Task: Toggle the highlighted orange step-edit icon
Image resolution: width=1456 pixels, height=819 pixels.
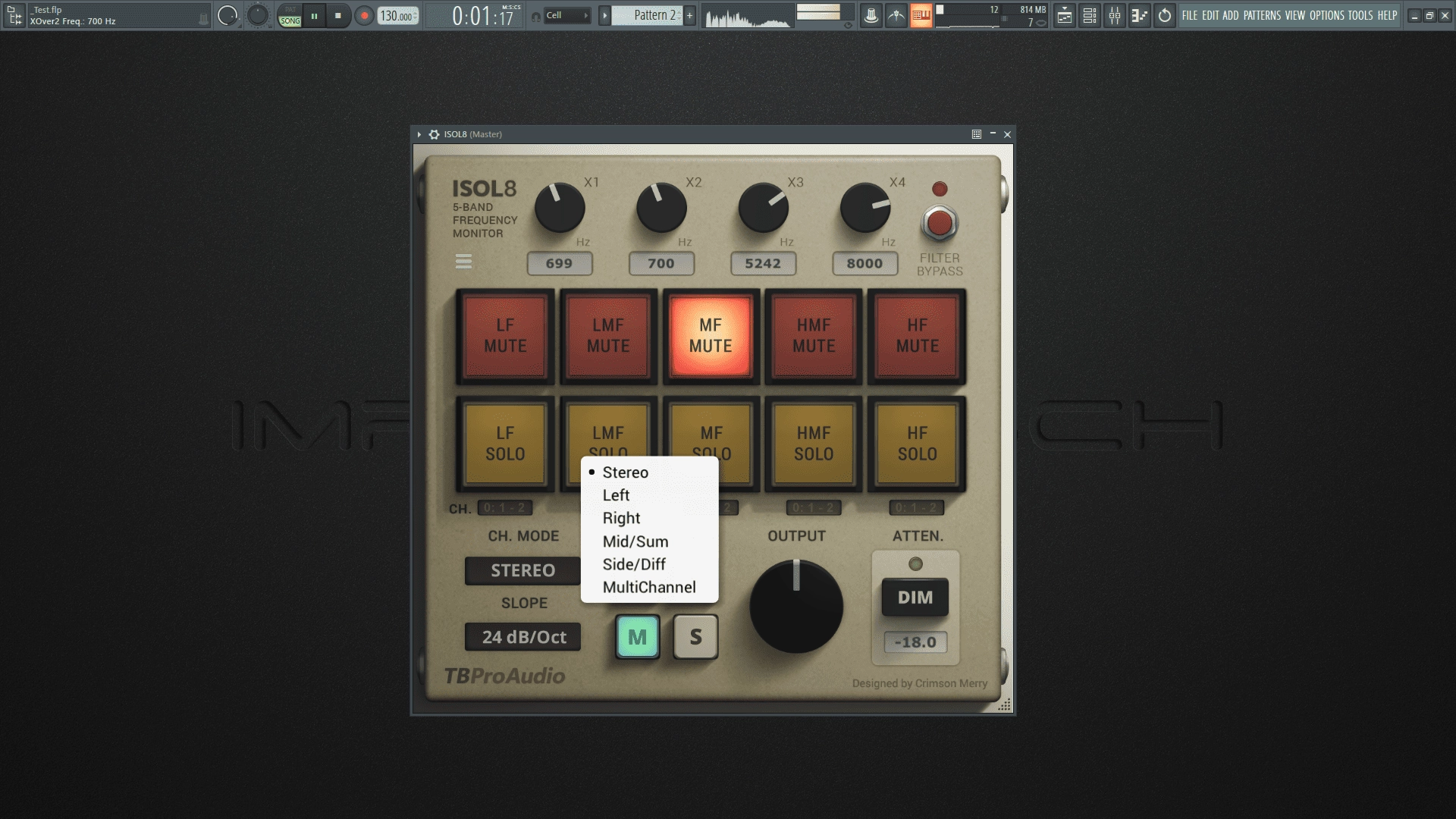Action: click(x=921, y=15)
